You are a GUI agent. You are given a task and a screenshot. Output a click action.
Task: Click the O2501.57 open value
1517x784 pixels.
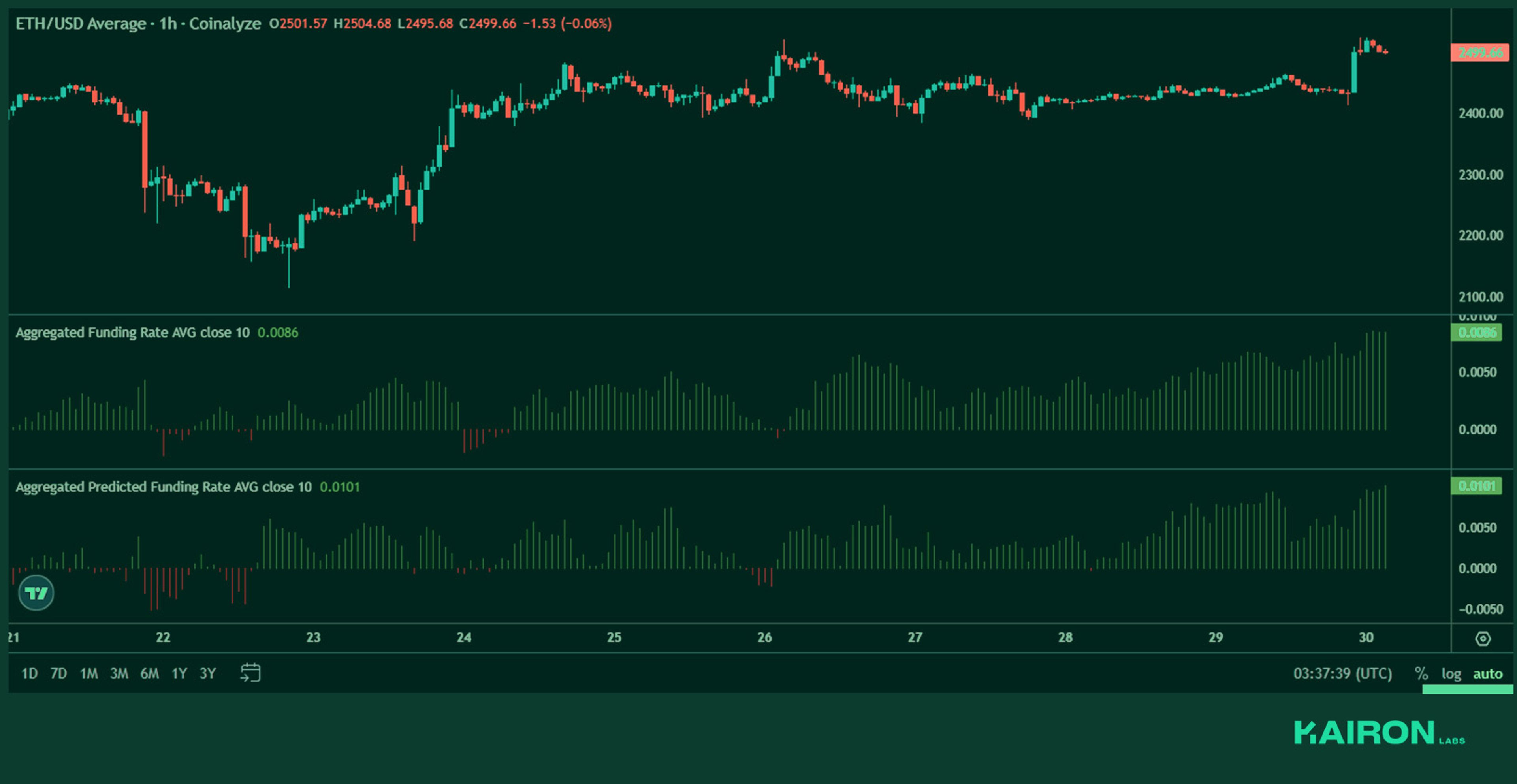coord(298,24)
